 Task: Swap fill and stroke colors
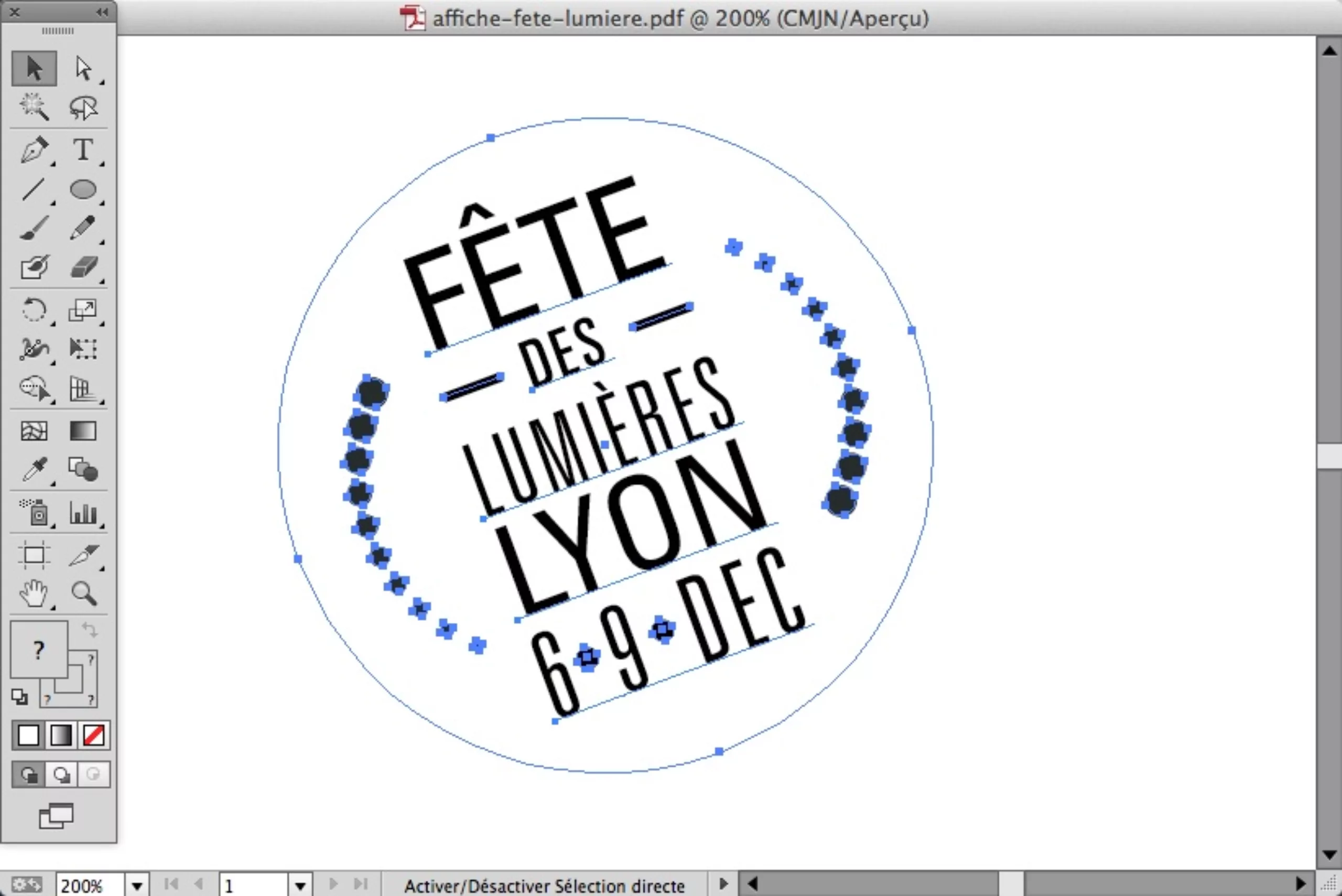pos(89,630)
